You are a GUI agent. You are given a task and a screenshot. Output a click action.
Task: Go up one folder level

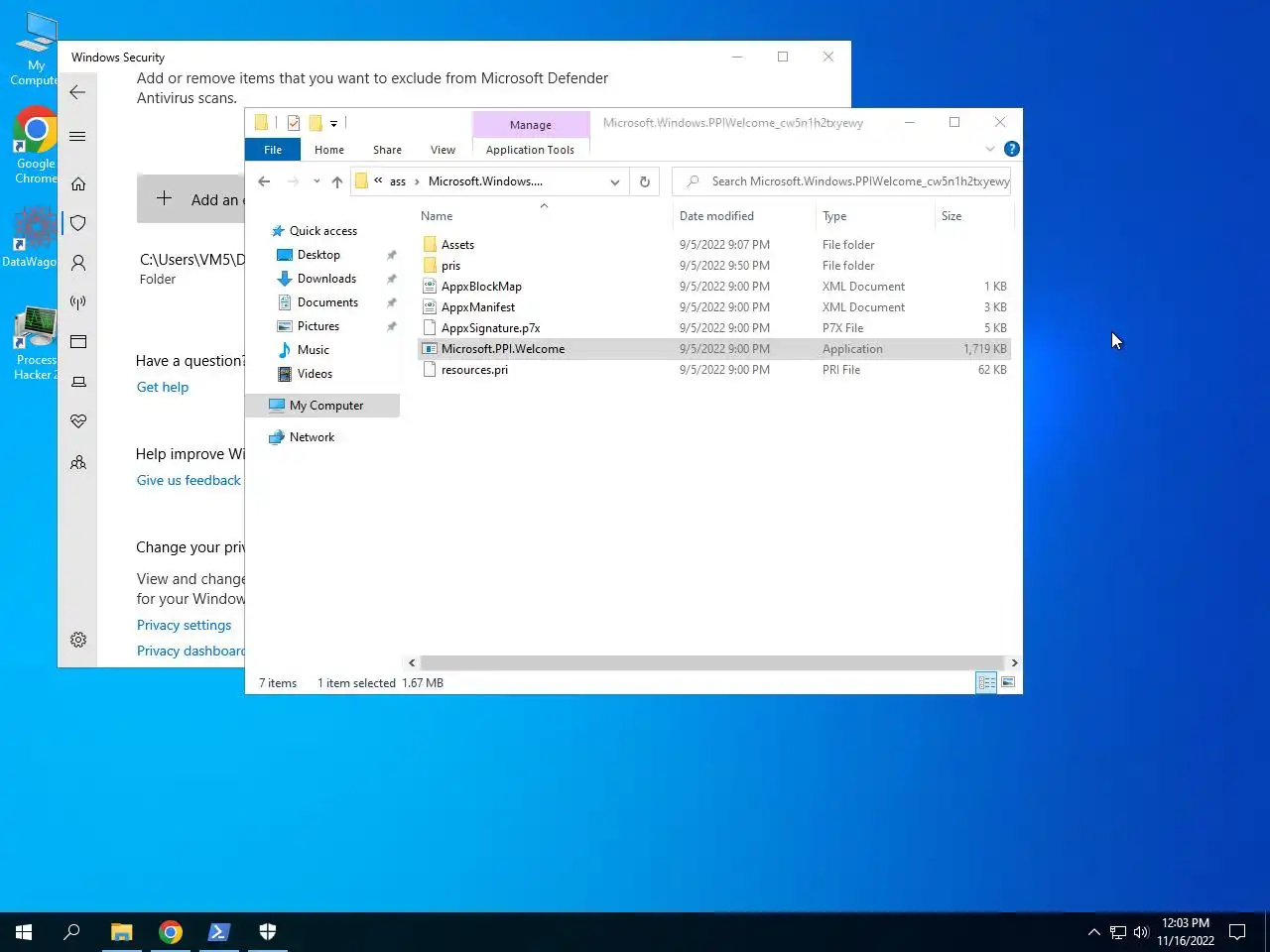[x=336, y=181]
